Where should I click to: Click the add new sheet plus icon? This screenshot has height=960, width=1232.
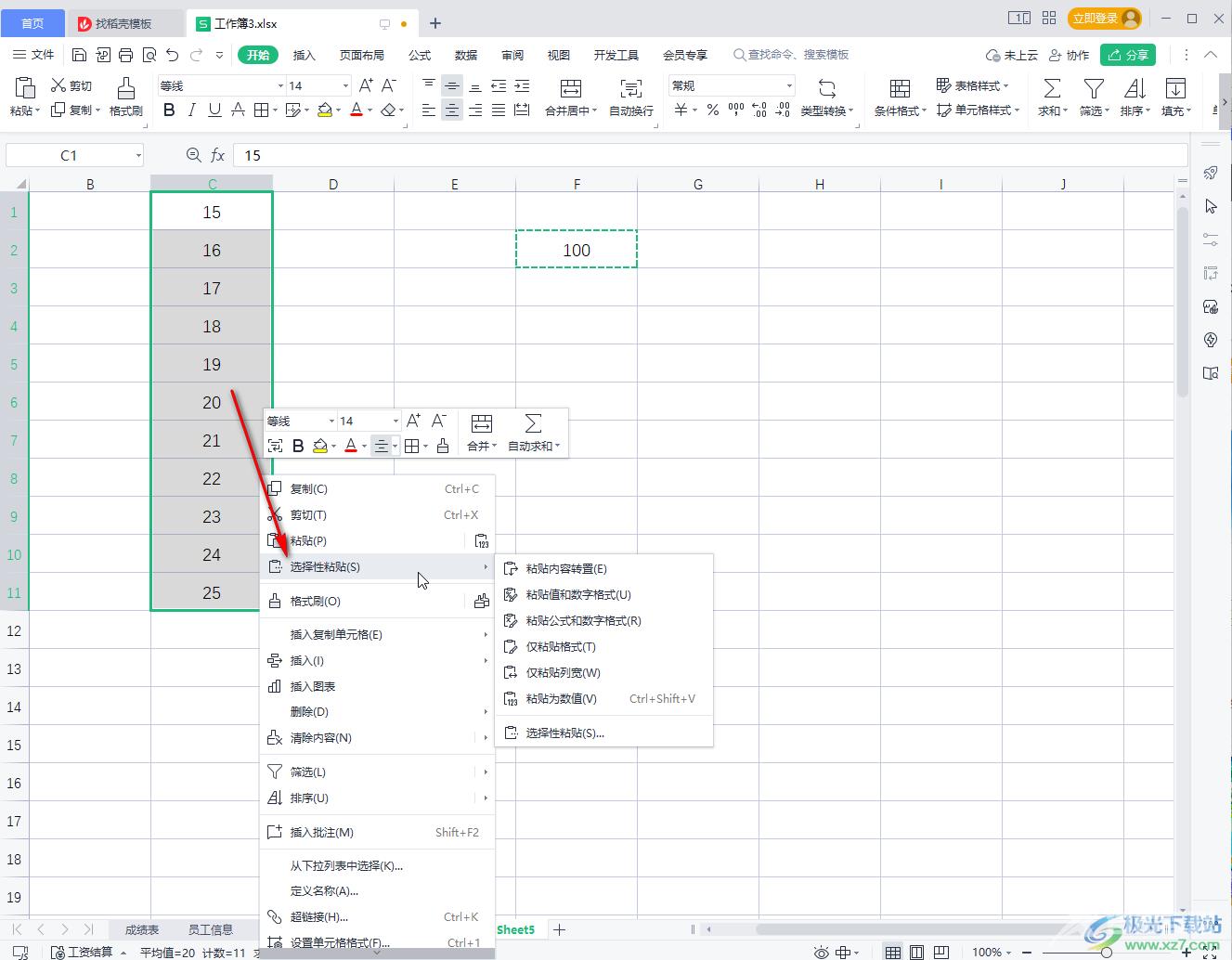pos(559,928)
